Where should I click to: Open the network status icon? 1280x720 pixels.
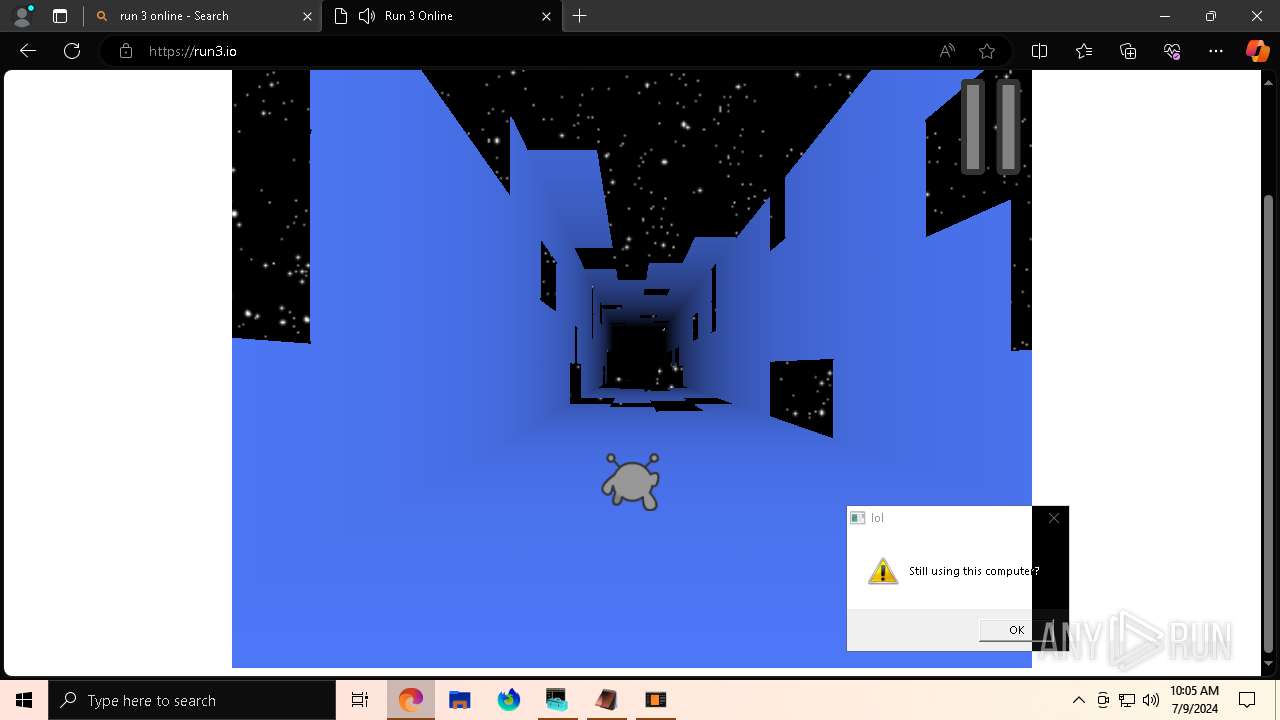click(x=1127, y=700)
